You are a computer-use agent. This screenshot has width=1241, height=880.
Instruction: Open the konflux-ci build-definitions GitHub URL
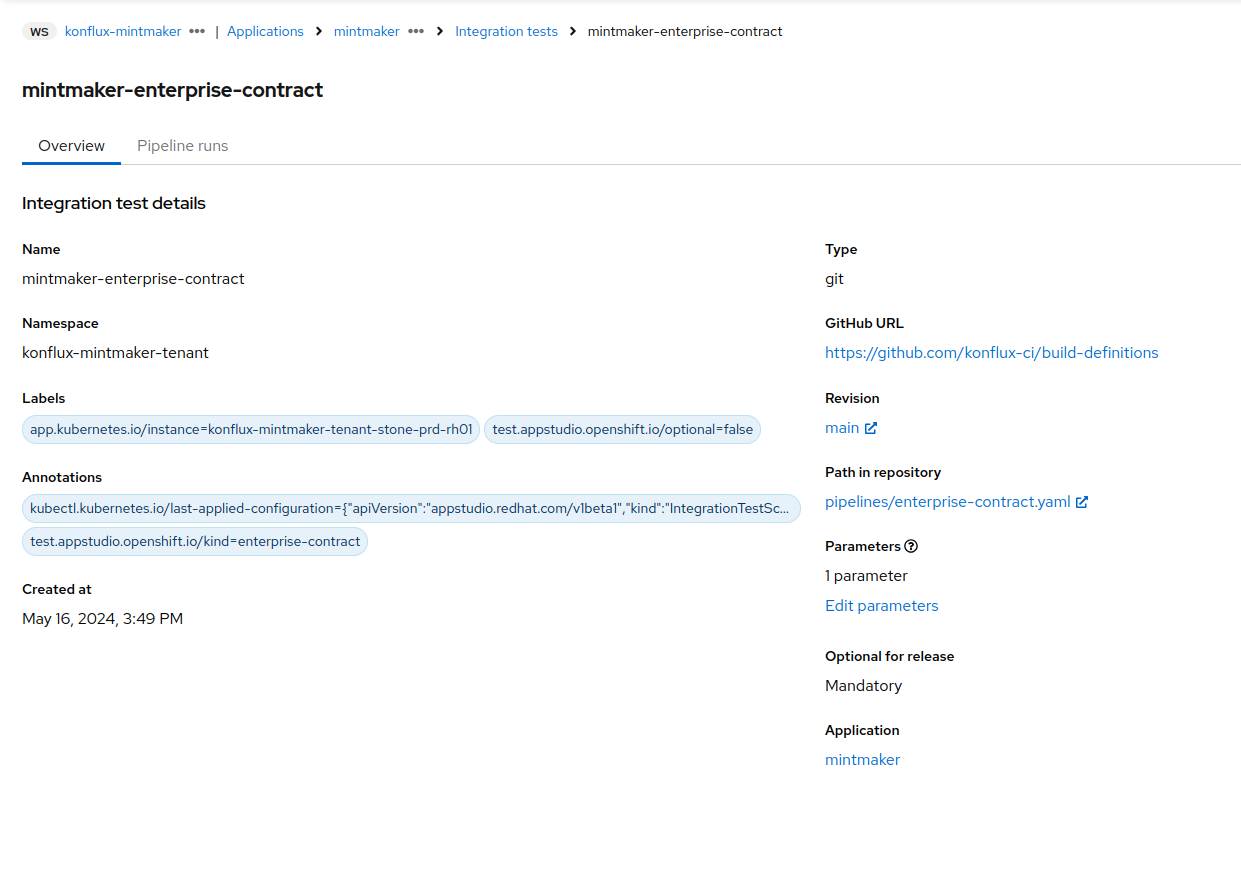(x=991, y=353)
